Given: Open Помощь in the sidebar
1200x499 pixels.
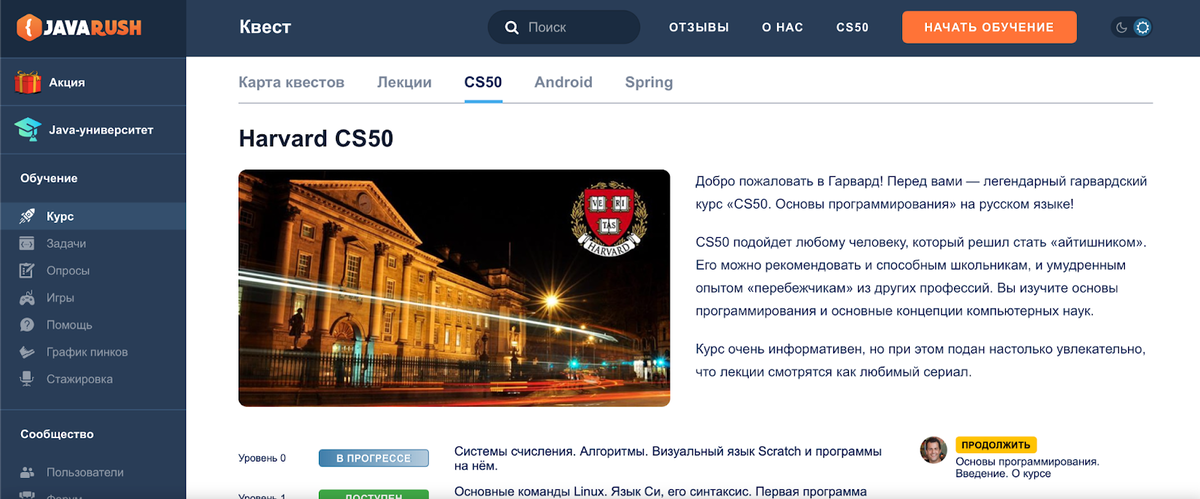Looking at the screenshot, I should tap(69, 324).
